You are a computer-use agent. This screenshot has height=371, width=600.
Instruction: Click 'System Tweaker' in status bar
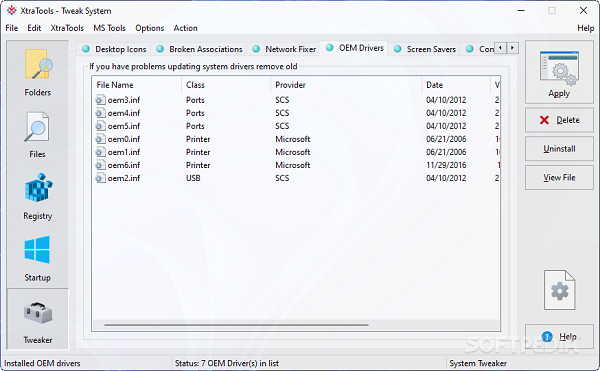(478, 363)
